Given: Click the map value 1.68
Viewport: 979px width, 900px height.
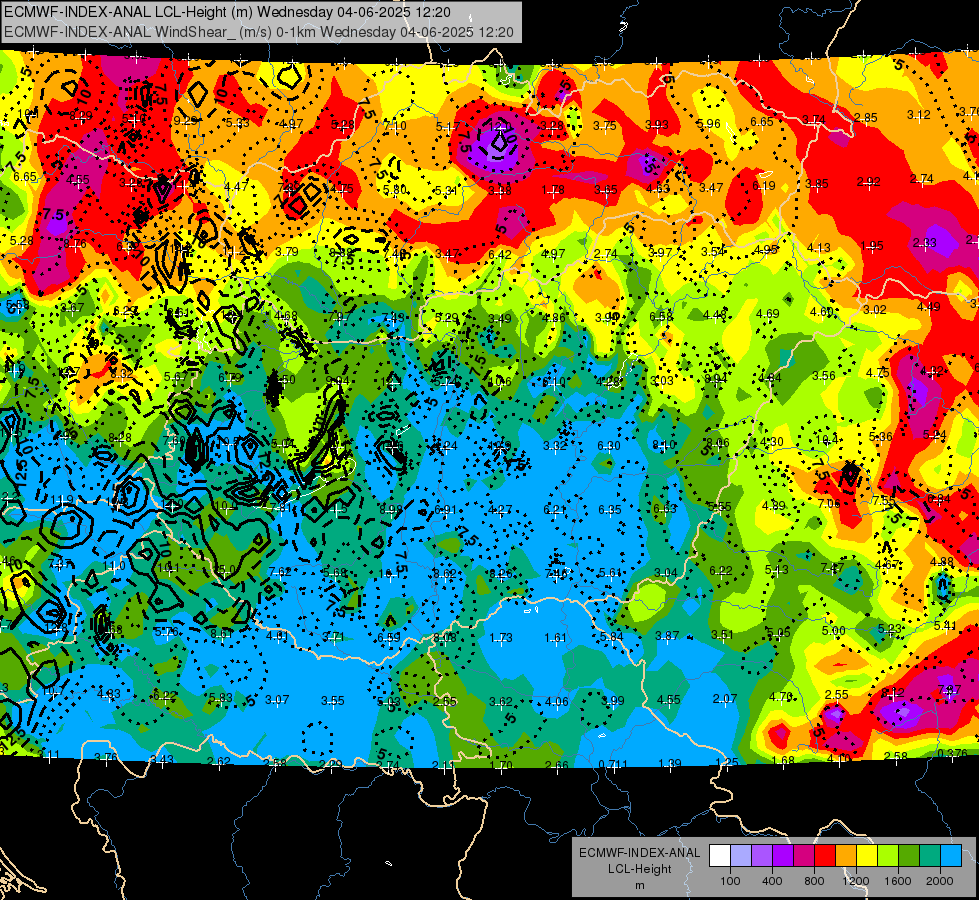Looking at the screenshot, I should pyautogui.click(x=783, y=760).
